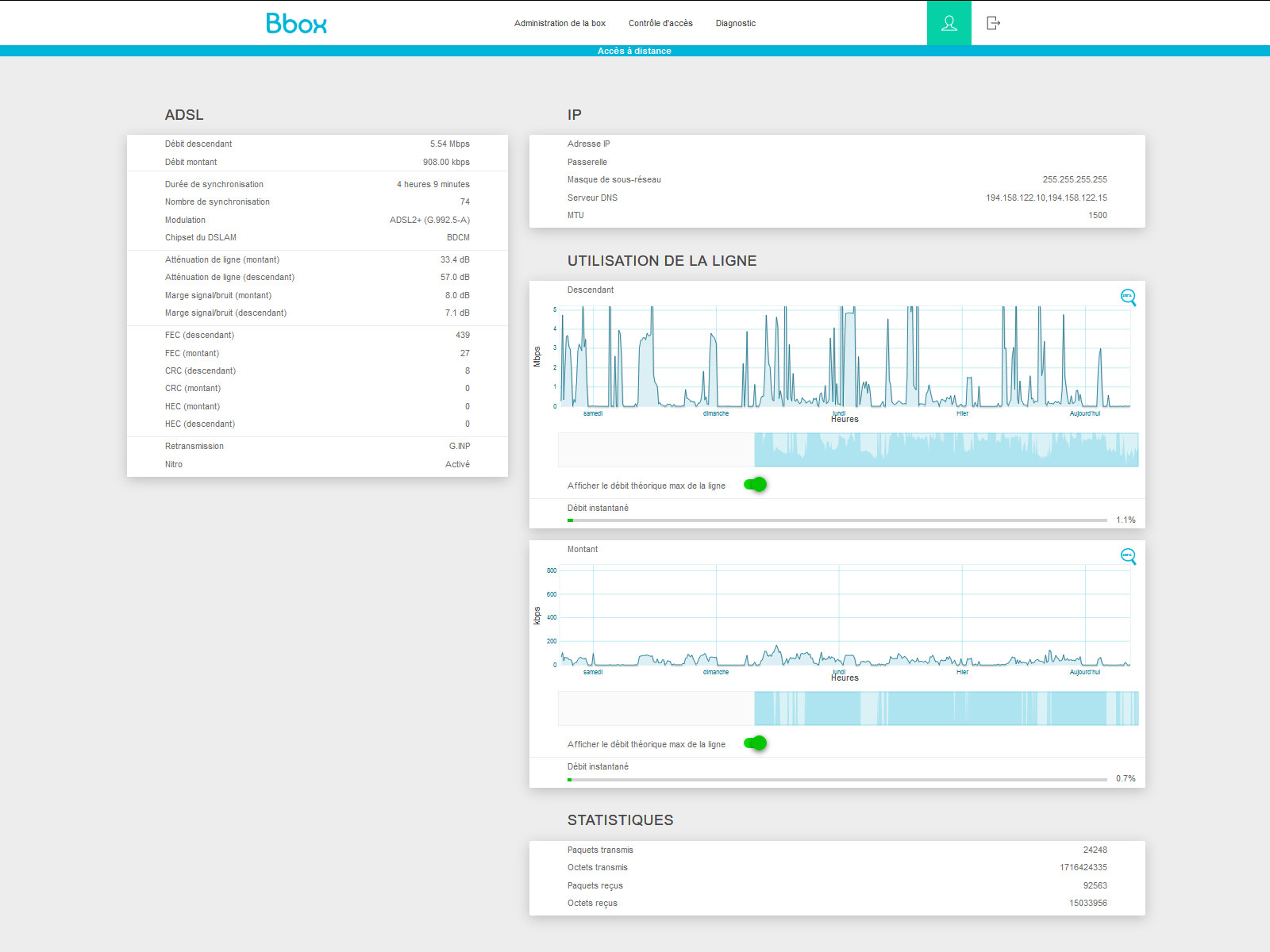Click the Débit descendant row in ADSL
The image size is (1270, 952).
tap(317, 144)
